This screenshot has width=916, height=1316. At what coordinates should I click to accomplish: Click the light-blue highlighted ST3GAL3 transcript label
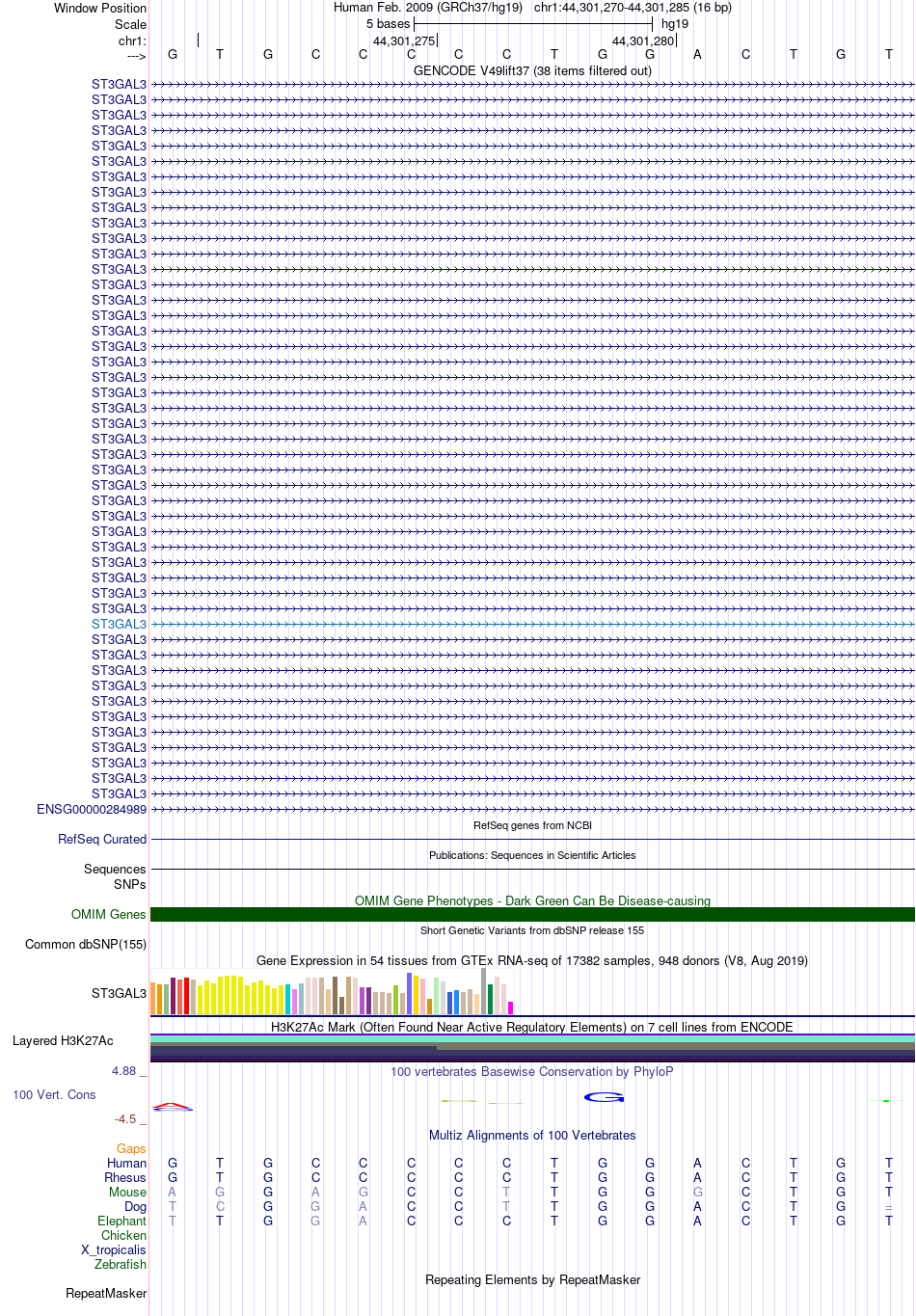tap(119, 624)
